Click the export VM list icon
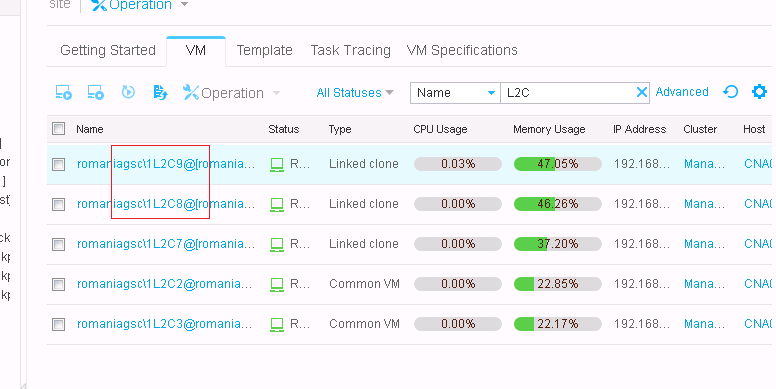This screenshot has height=389, width=776. (x=160, y=92)
